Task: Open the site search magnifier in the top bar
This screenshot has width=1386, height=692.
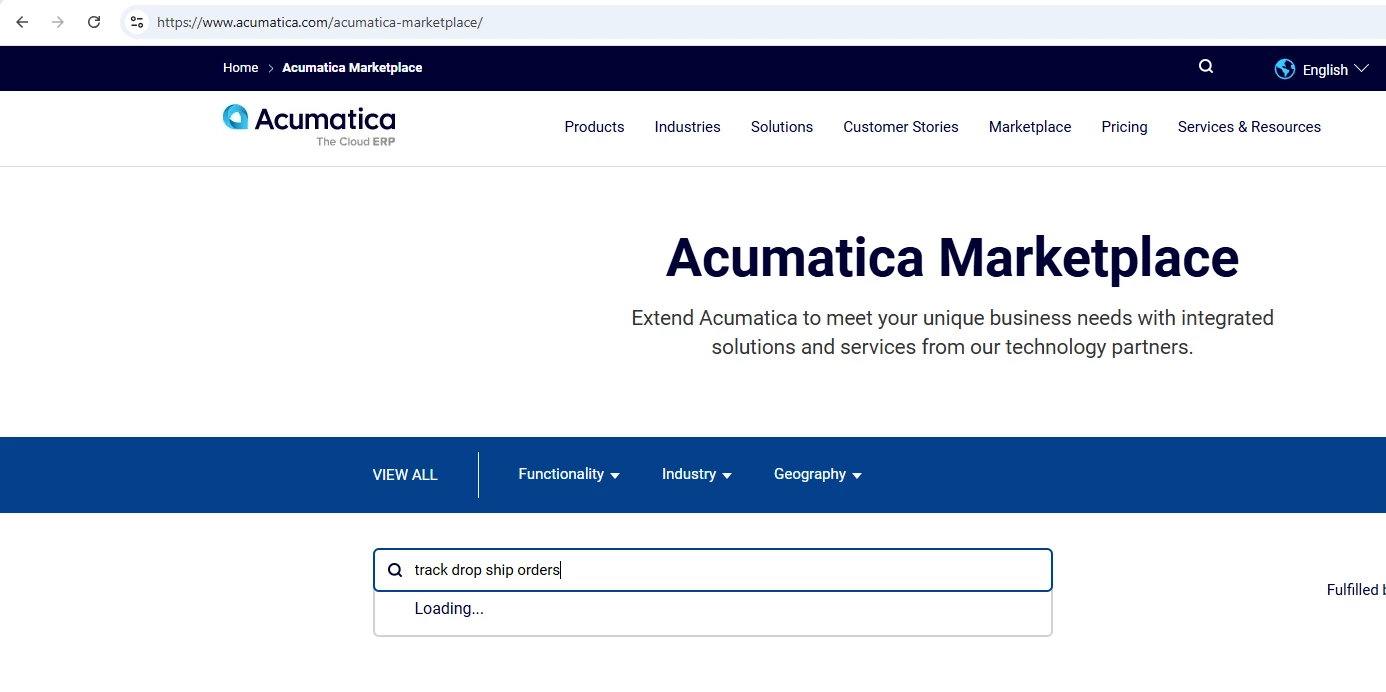Action: (x=1206, y=67)
